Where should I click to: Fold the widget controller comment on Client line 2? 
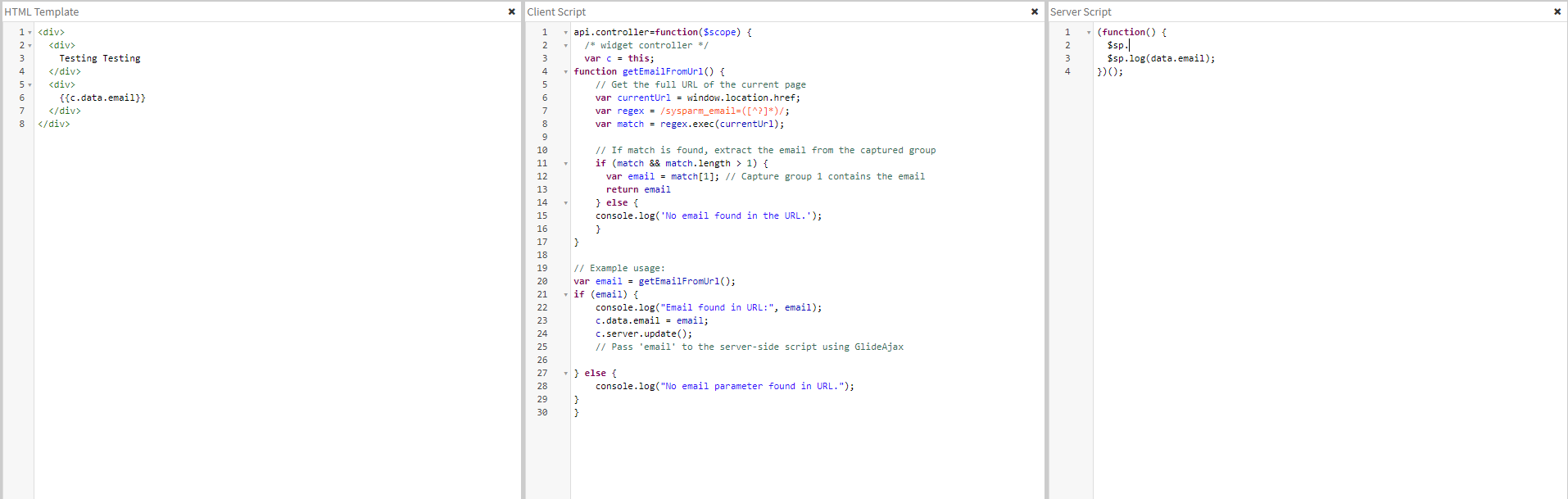[565, 46]
